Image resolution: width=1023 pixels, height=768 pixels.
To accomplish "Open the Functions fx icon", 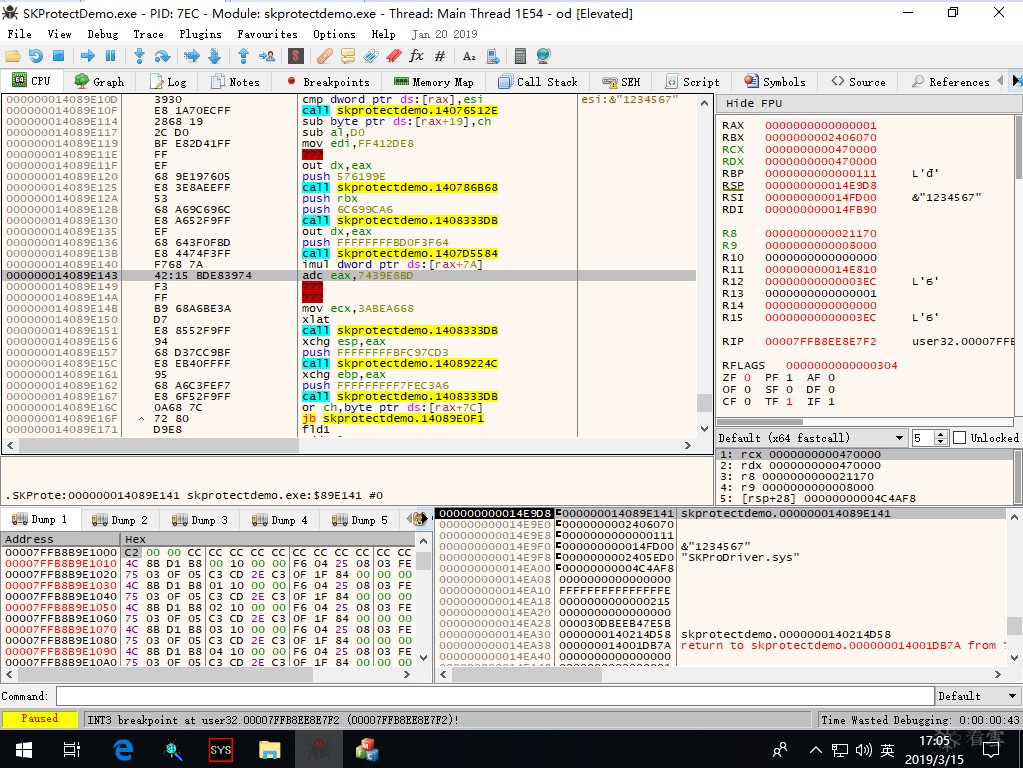I will coord(416,57).
